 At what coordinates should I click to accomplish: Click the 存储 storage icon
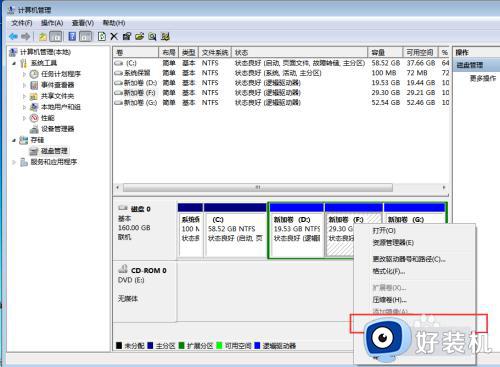click(x=24, y=140)
